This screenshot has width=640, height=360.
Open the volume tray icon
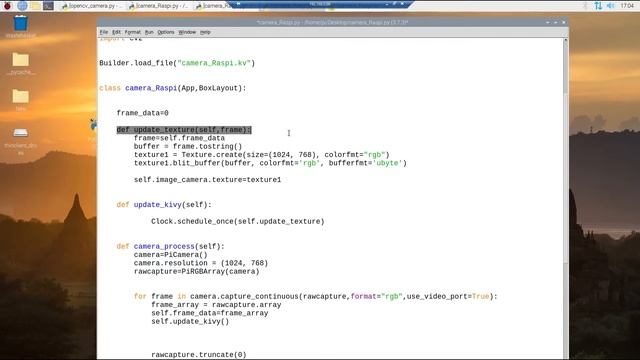click(x=611, y=6)
